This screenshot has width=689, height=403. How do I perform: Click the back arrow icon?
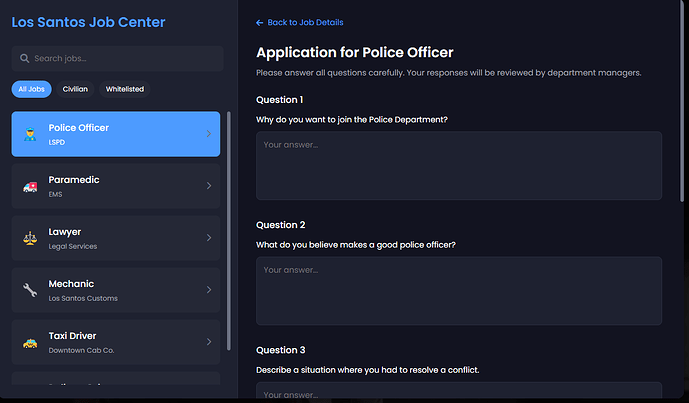[260, 23]
